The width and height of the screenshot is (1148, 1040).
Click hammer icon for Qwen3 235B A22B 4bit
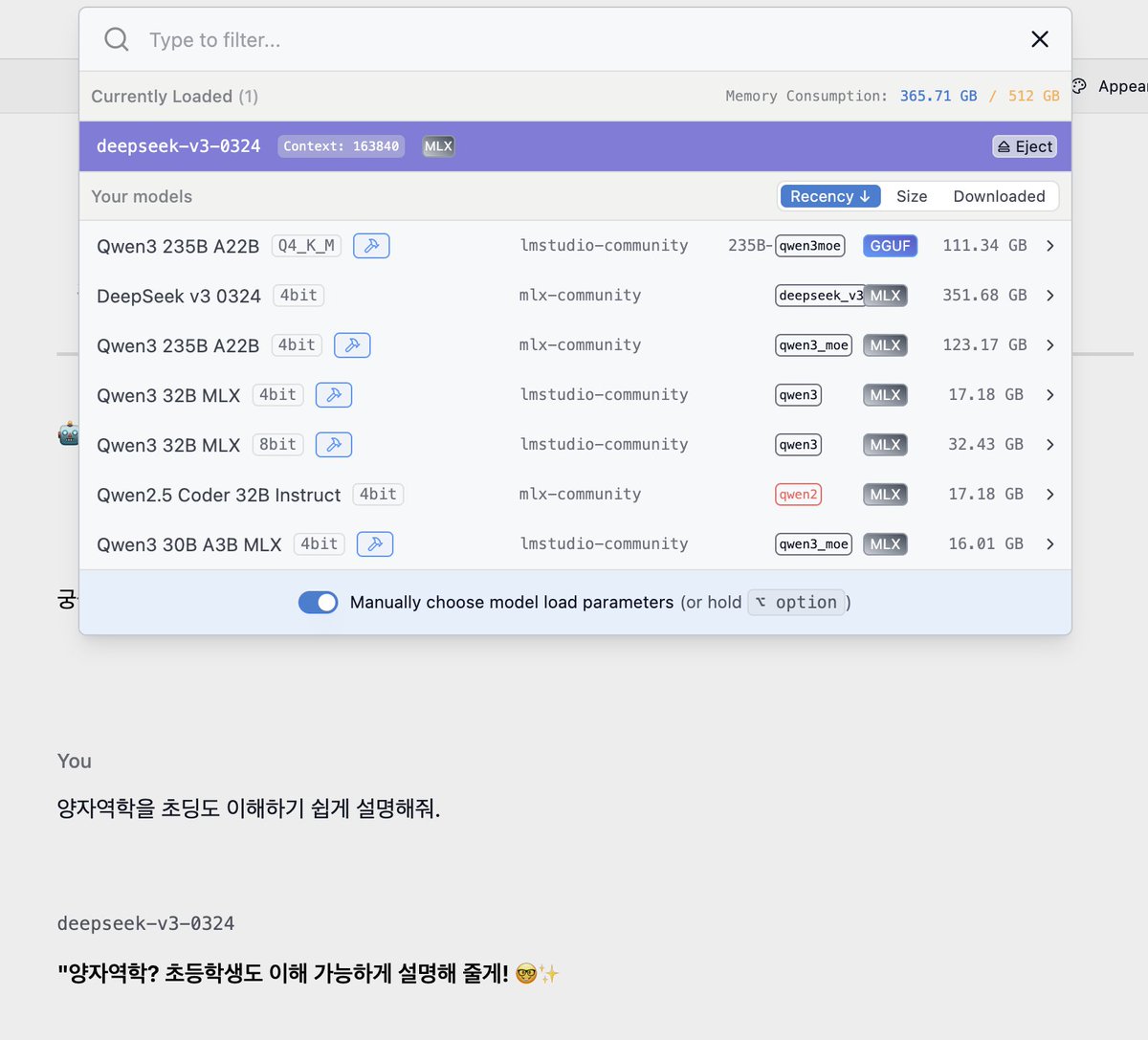pos(352,345)
